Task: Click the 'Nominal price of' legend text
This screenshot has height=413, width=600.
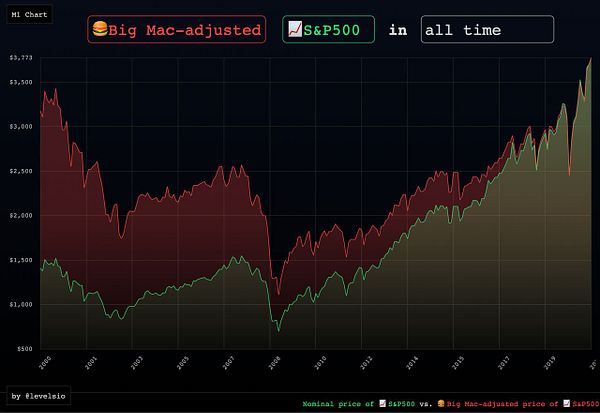Action: point(338,404)
